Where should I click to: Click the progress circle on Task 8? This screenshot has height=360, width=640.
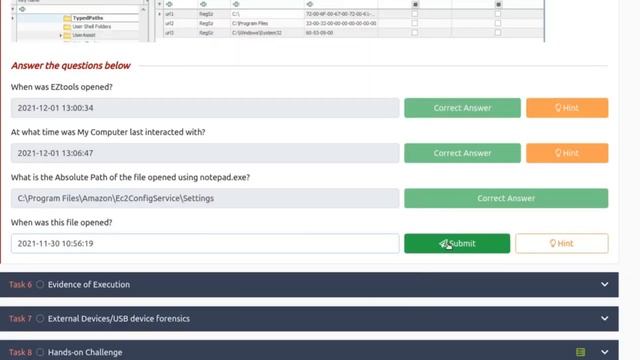tap(40, 352)
